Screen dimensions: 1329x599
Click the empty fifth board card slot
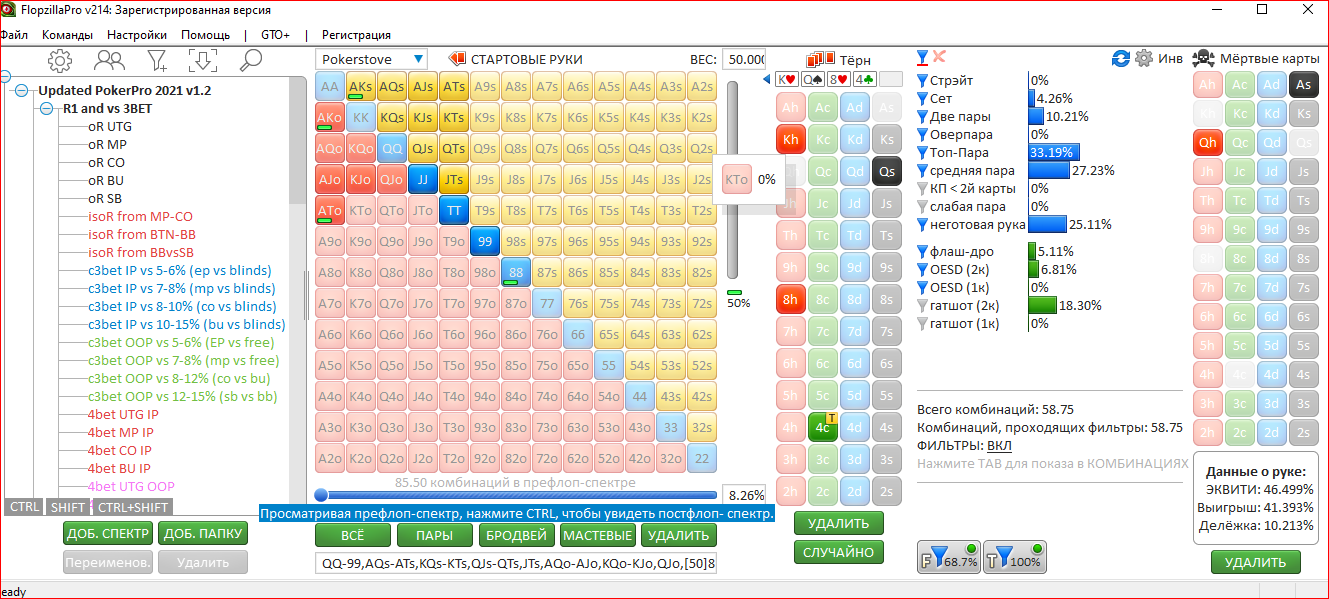coord(891,79)
